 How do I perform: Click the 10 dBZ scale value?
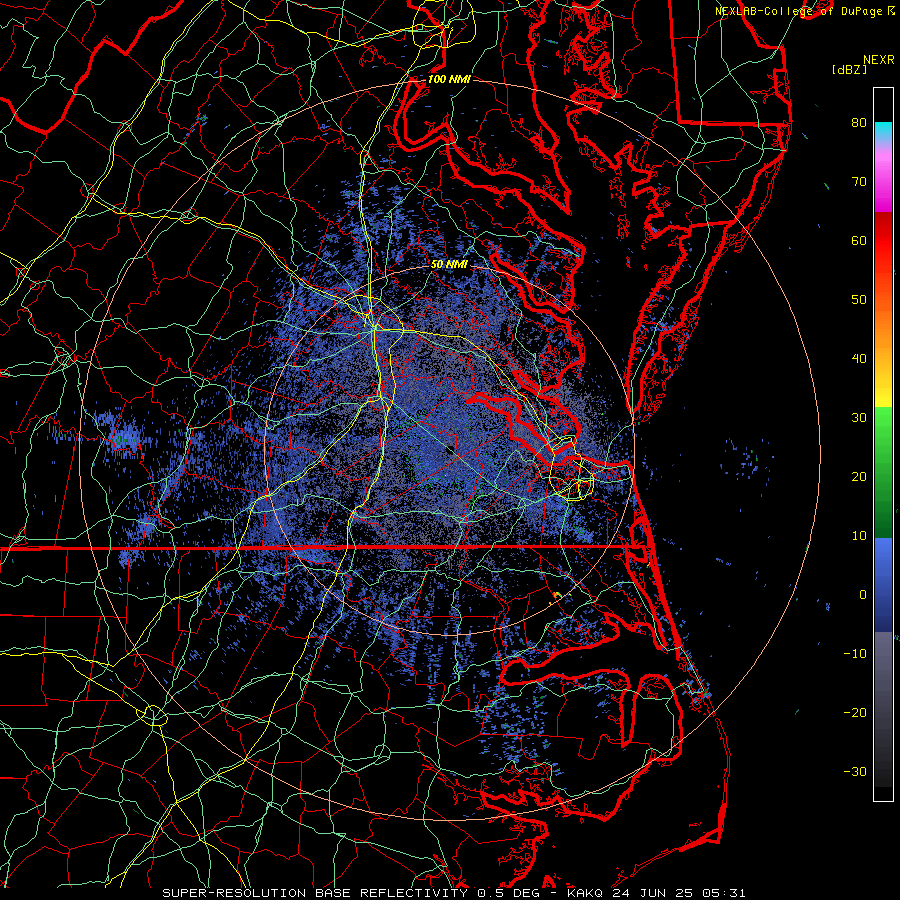[859, 536]
